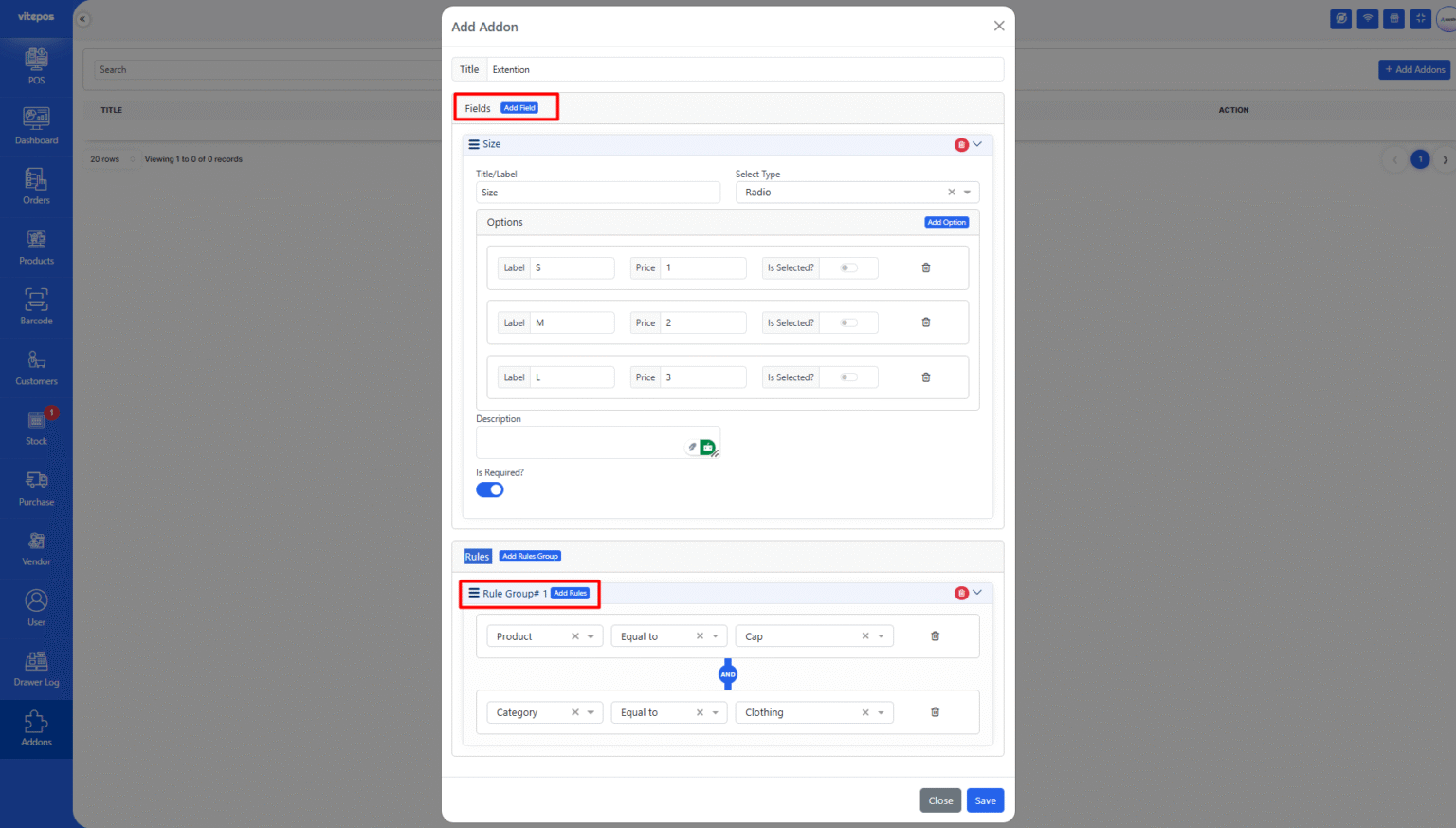Open Addons in the sidebar

pyautogui.click(x=36, y=728)
